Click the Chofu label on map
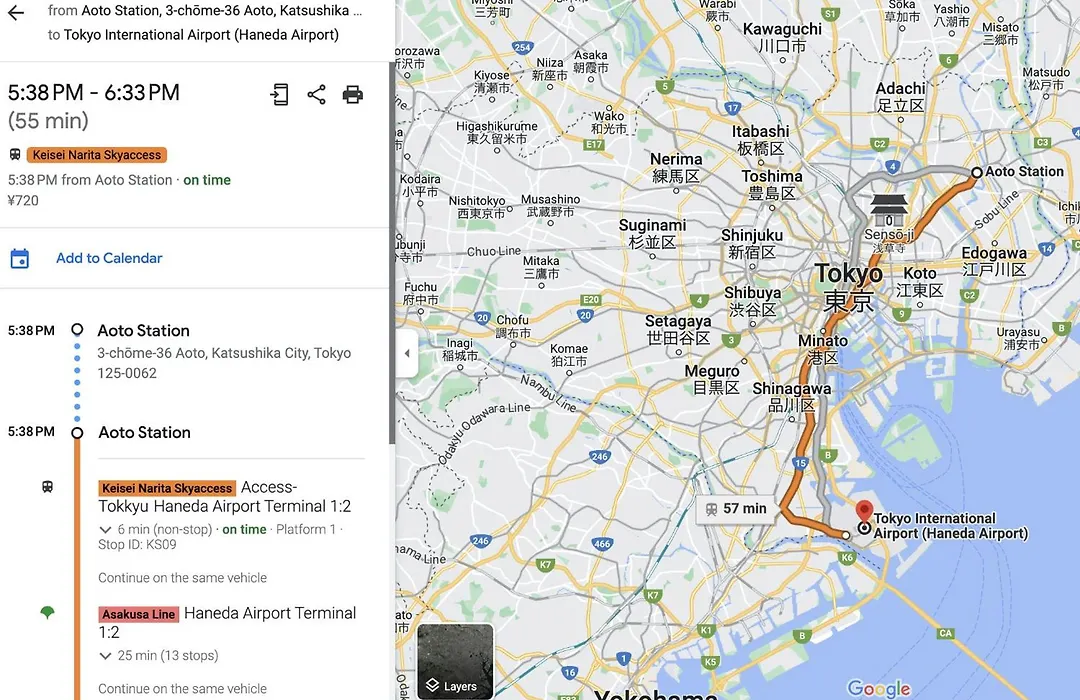 coord(513,327)
